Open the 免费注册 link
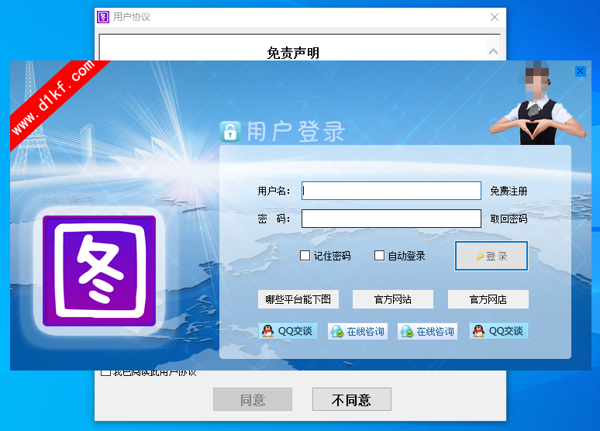Image resolution: width=600 pixels, height=431 pixels. coord(508,191)
